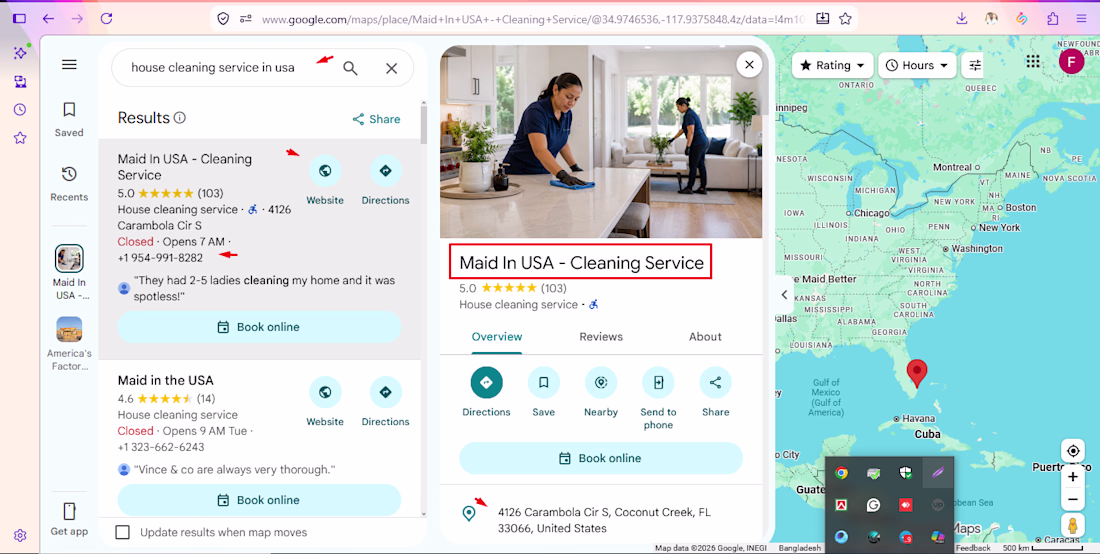This screenshot has width=1100, height=554.
Task: Open the browser application menu
Action: pos(1081,19)
